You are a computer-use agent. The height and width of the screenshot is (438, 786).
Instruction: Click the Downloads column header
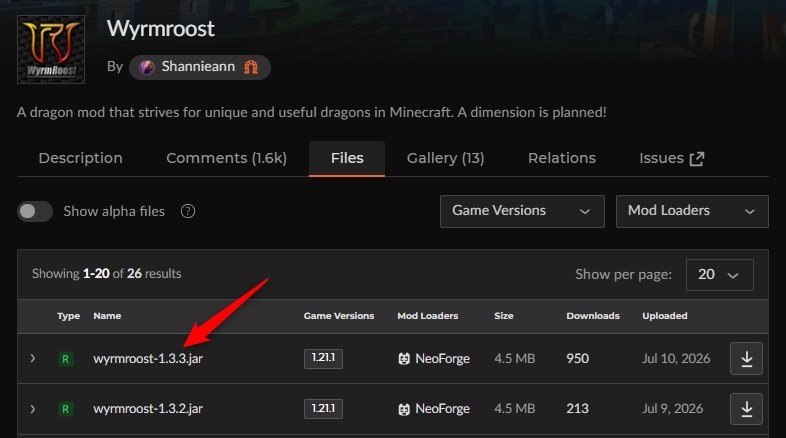point(593,316)
